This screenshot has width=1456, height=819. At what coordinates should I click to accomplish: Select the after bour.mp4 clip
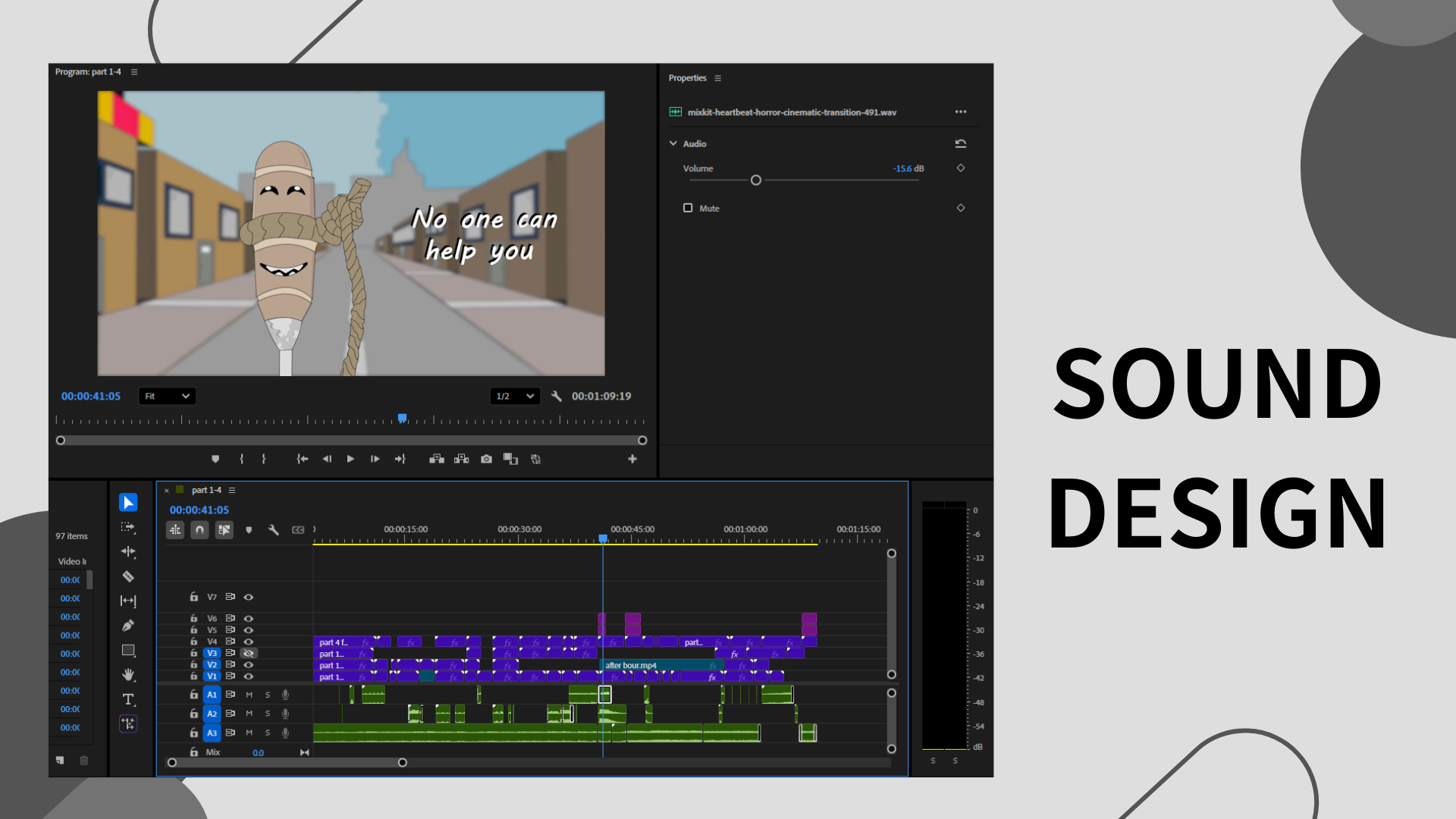pos(662,666)
